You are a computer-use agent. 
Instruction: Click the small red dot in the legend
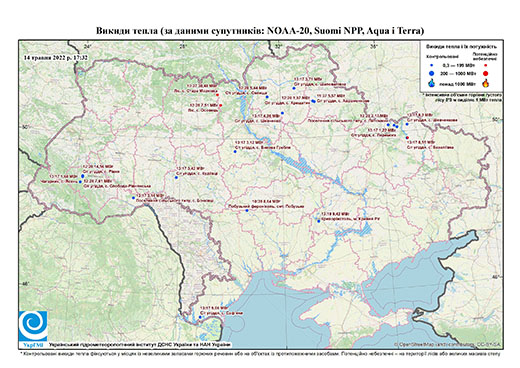(486, 65)
